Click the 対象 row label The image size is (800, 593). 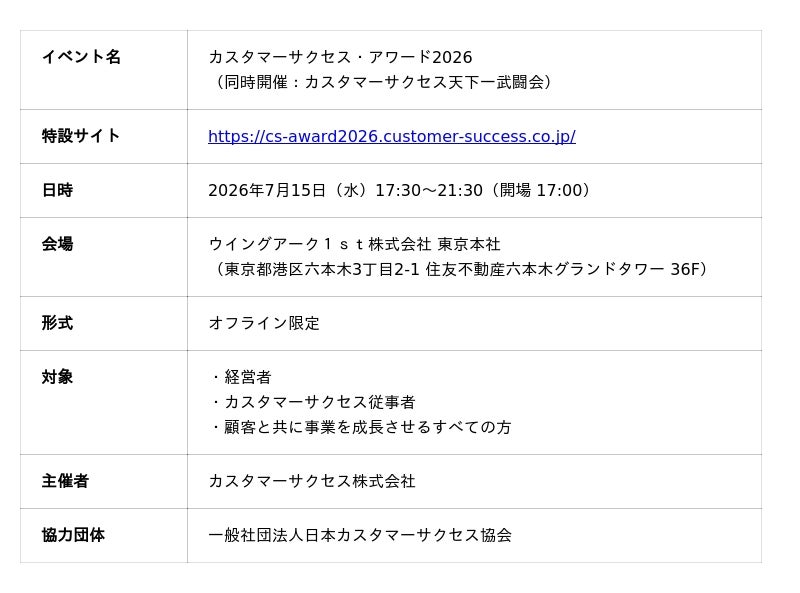(57, 377)
